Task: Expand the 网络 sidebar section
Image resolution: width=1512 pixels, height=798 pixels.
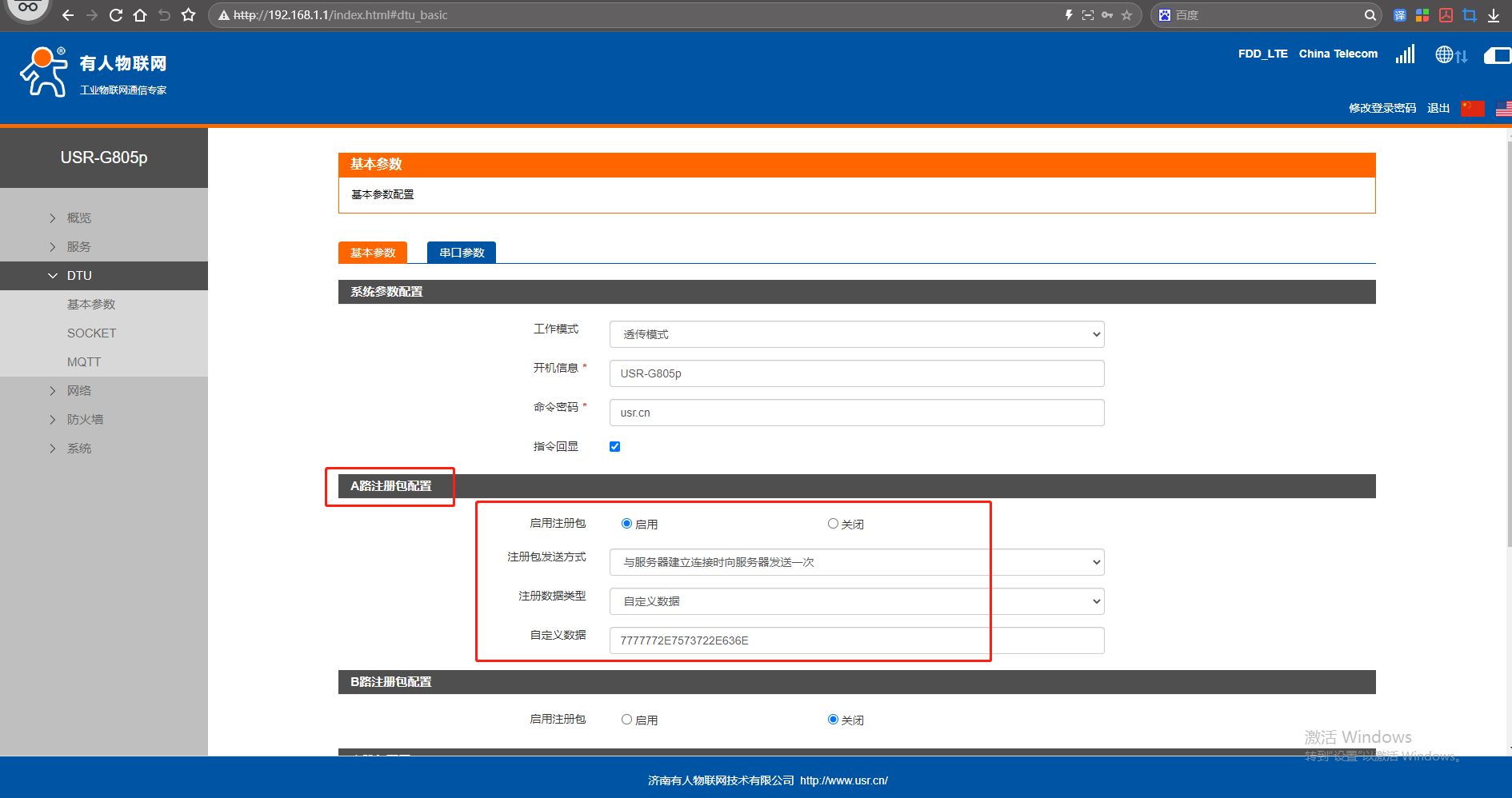Action: pyautogui.click(x=79, y=391)
